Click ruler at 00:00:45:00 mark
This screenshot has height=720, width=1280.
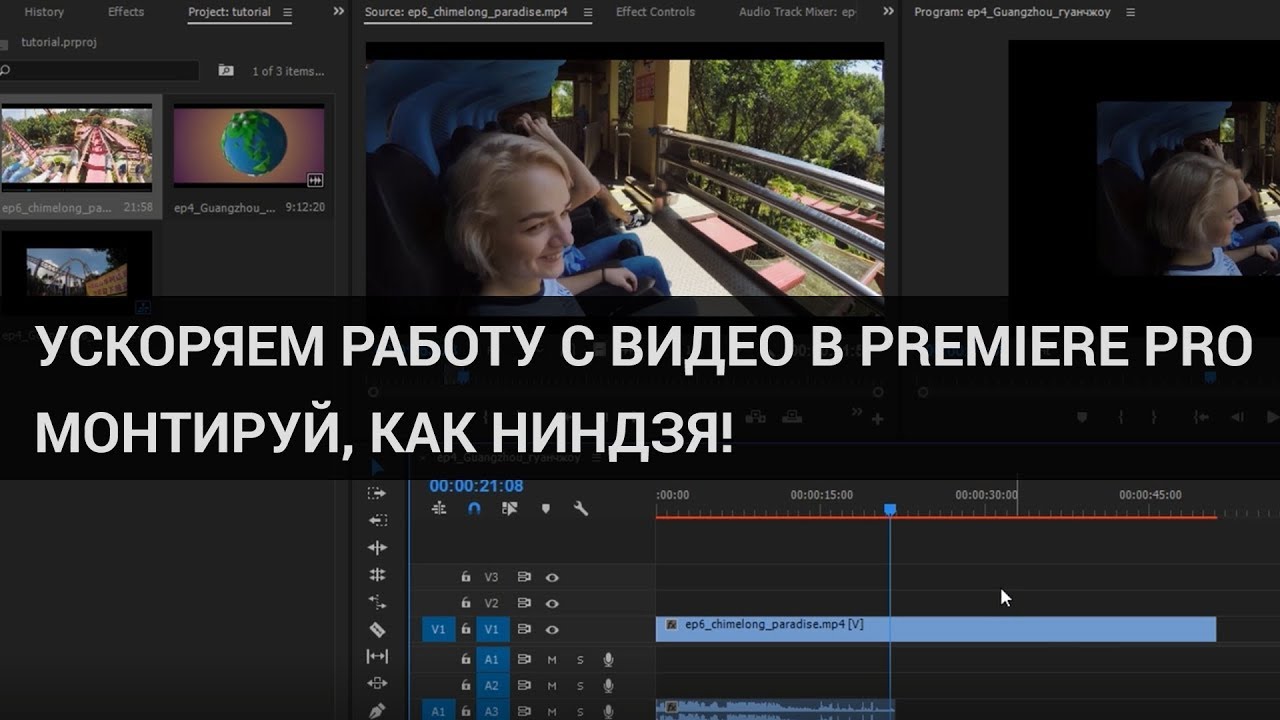tap(1150, 495)
